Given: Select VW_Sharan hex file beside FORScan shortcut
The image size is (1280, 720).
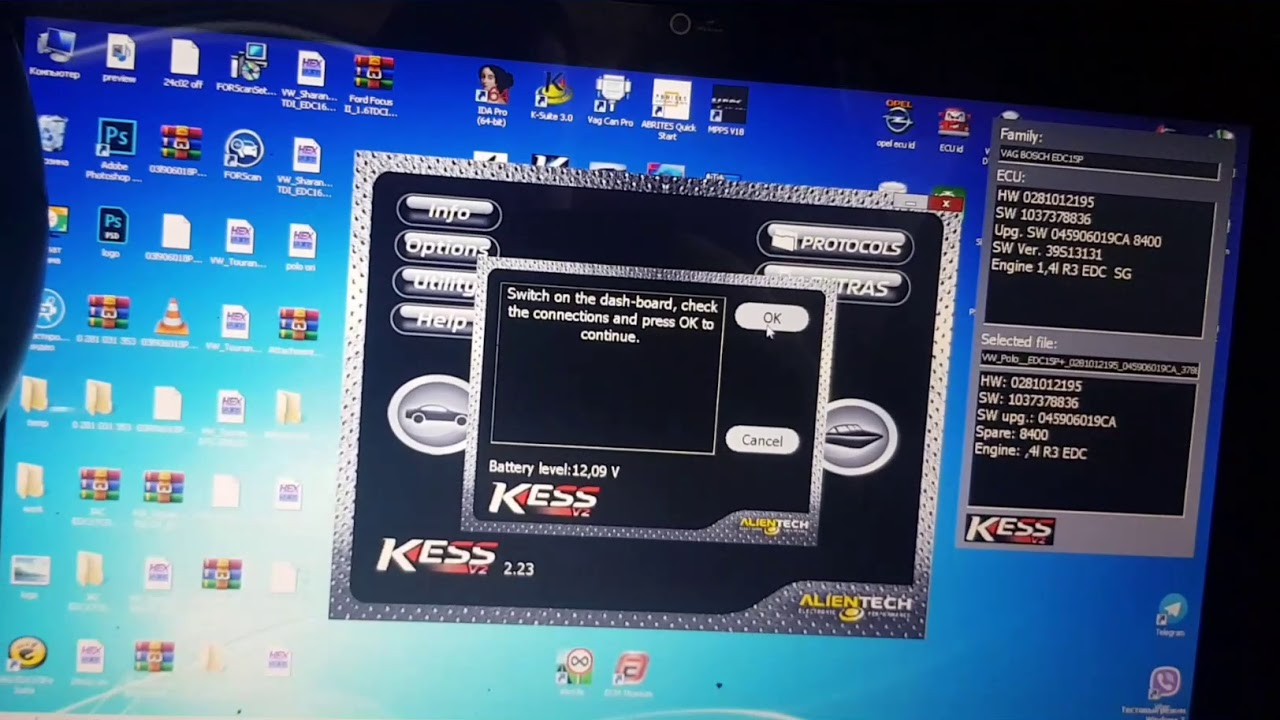Looking at the screenshot, I should point(306,166).
